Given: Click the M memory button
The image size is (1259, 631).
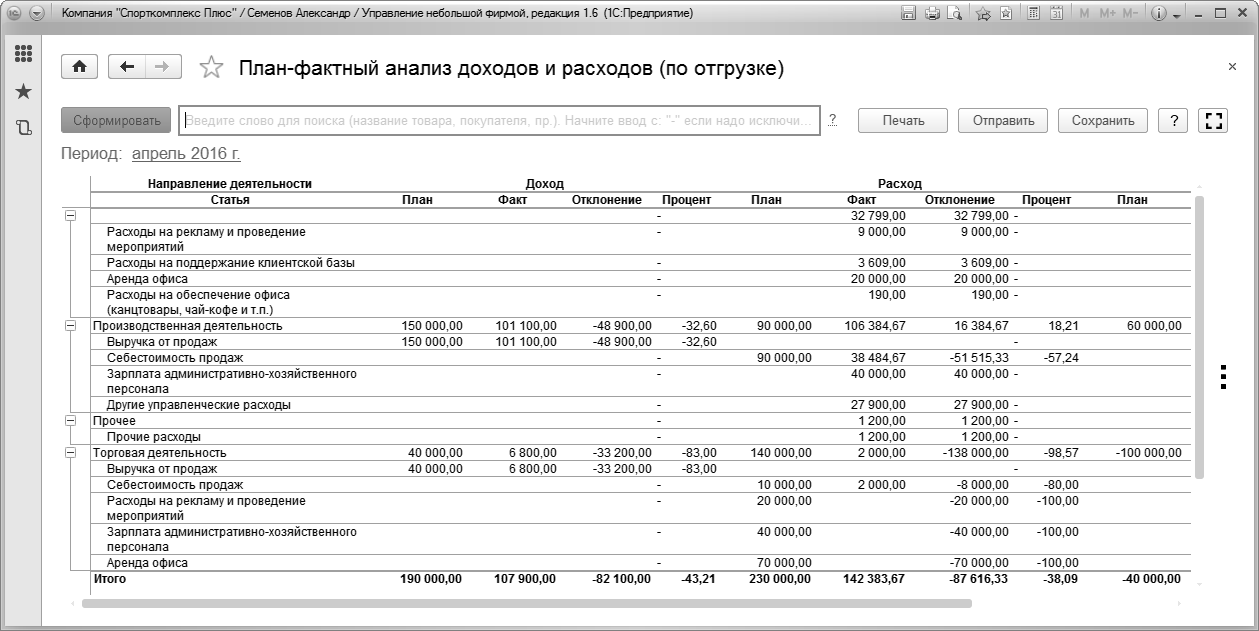Looking at the screenshot, I should [x=1086, y=14].
